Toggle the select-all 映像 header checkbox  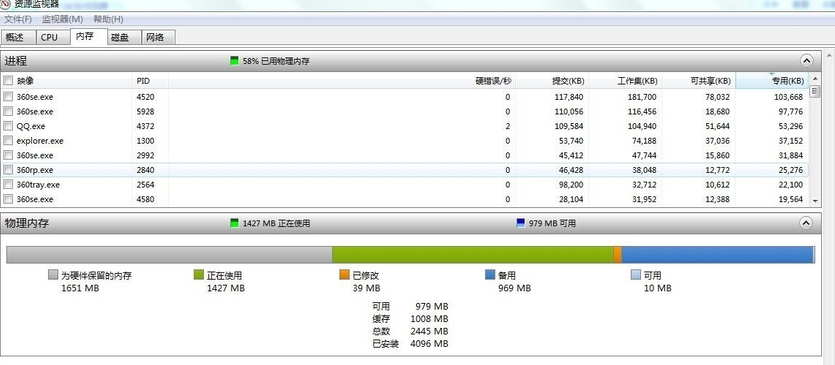tap(8, 80)
